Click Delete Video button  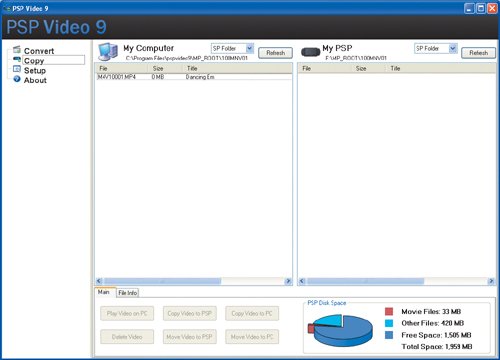pyautogui.click(x=127, y=337)
